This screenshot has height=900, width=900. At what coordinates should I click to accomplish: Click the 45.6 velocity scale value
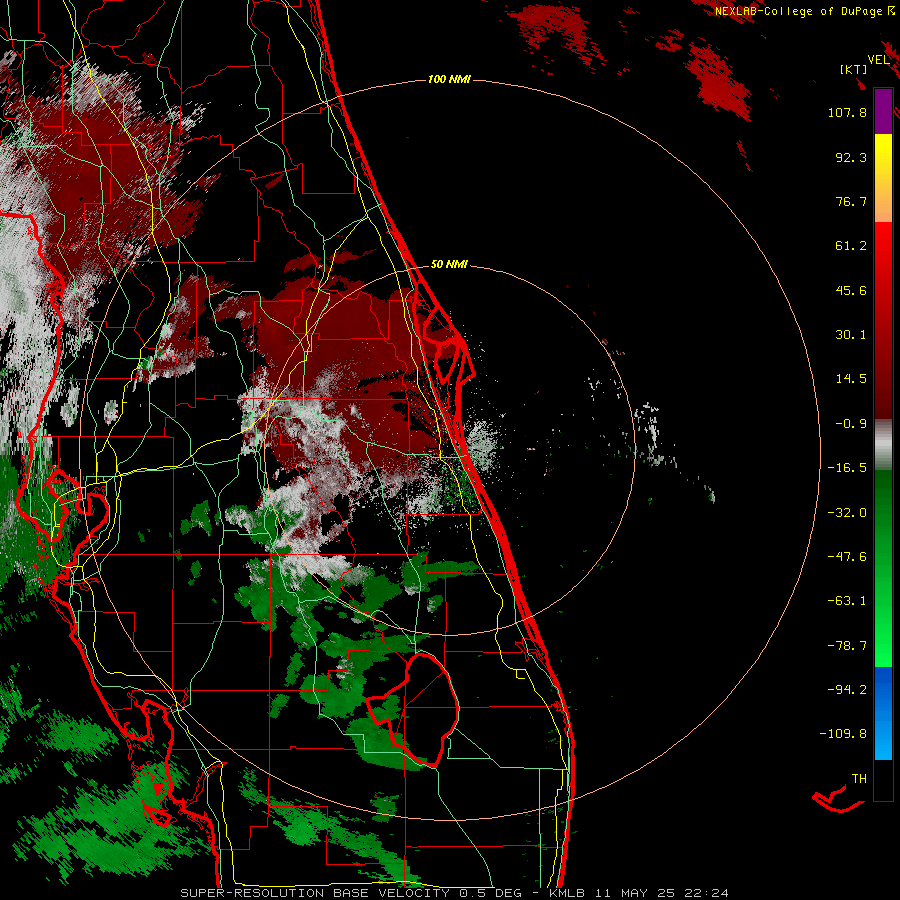coord(851,290)
